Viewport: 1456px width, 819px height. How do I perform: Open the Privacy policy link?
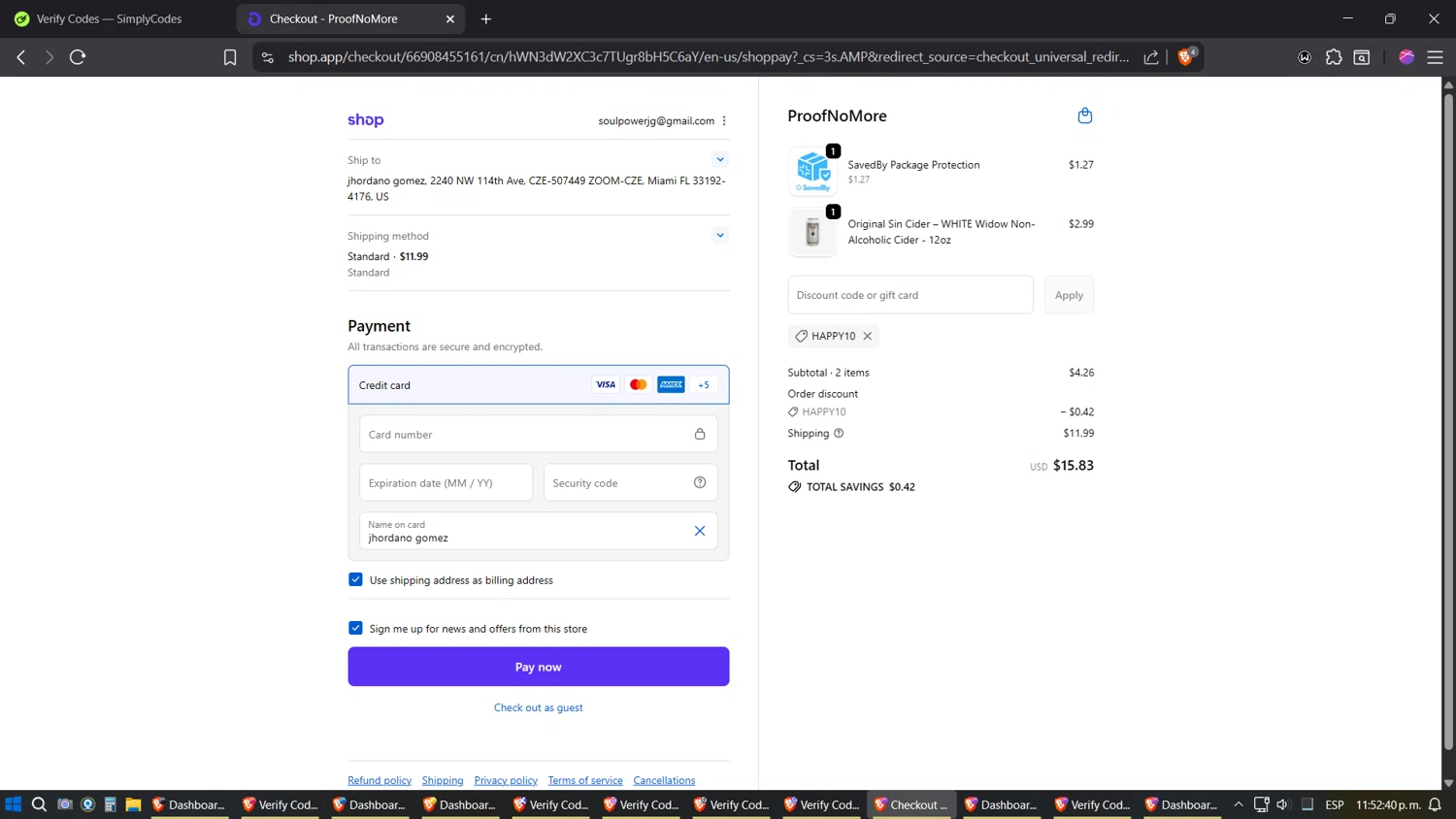pyautogui.click(x=506, y=780)
